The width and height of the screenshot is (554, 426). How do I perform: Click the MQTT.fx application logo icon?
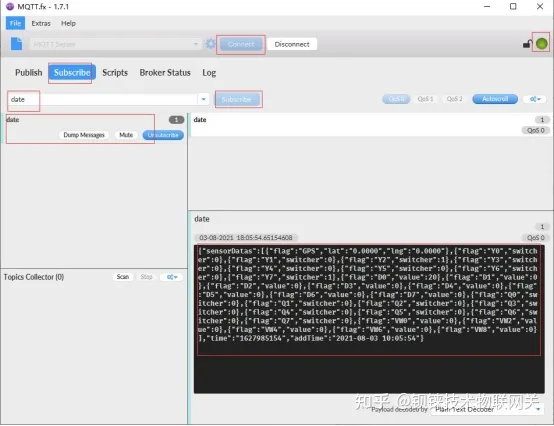[10, 6]
